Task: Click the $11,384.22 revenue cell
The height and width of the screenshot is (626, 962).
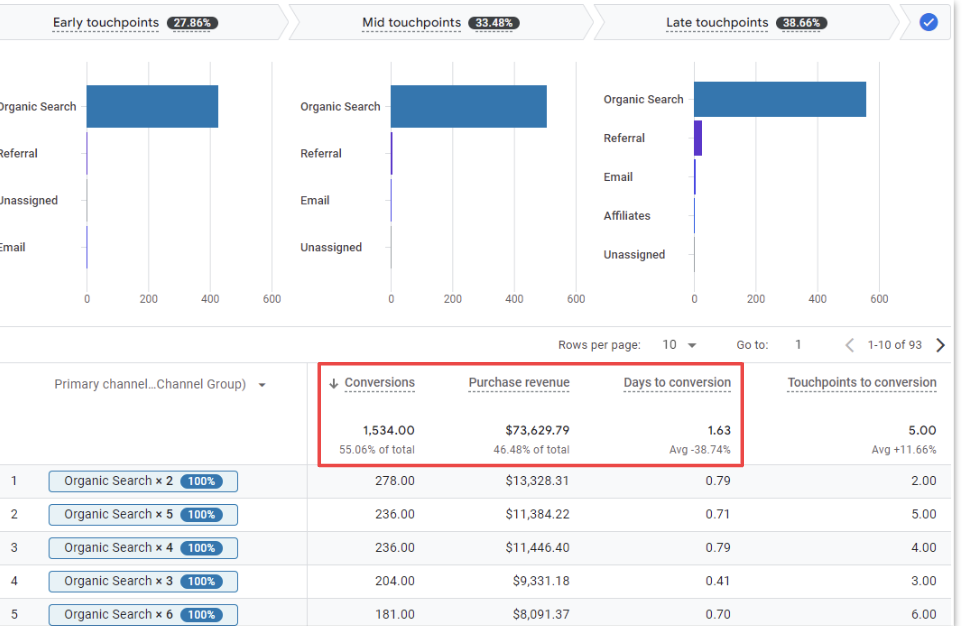Action: pyautogui.click(x=537, y=514)
